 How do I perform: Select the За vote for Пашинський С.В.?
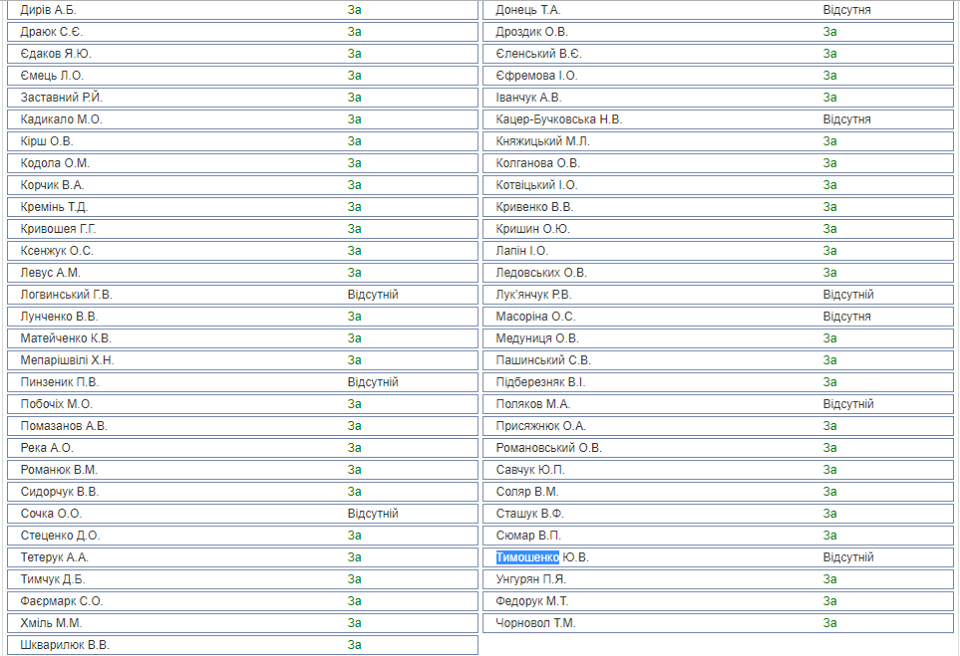pyautogui.click(x=830, y=360)
